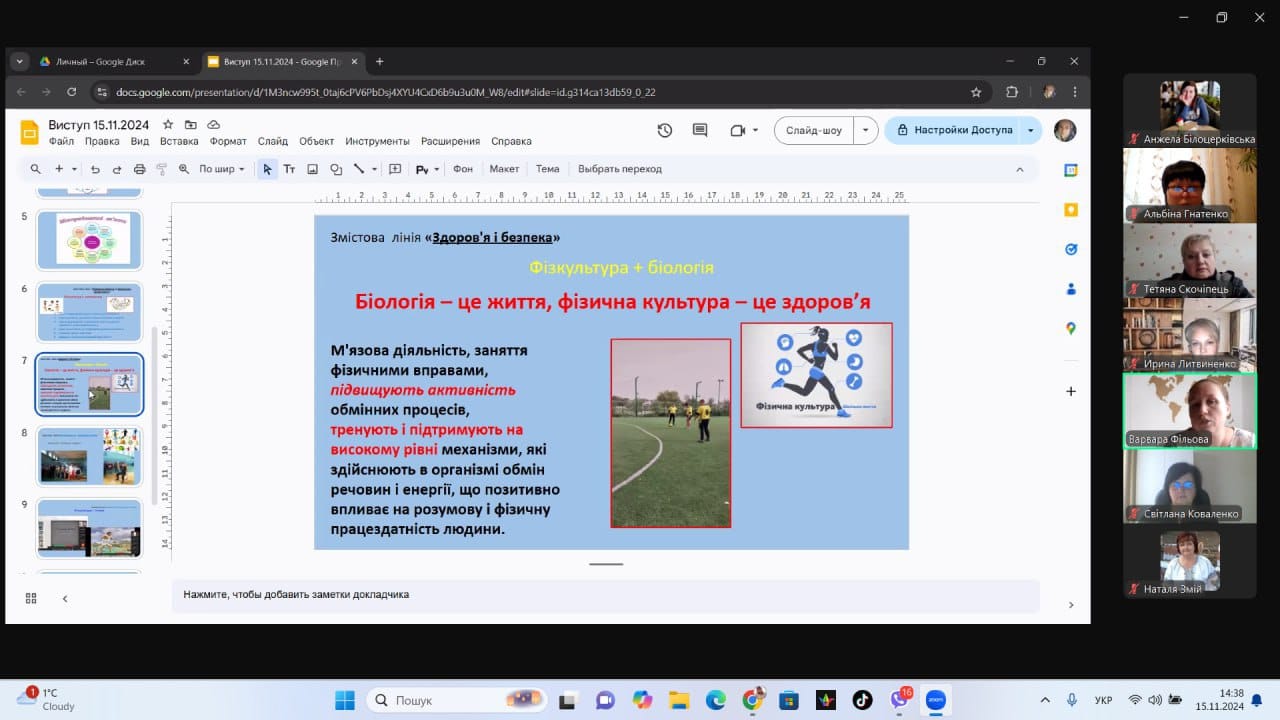Open Google Maps in side panel
The image size is (1280, 720).
click(x=1071, y=328)
